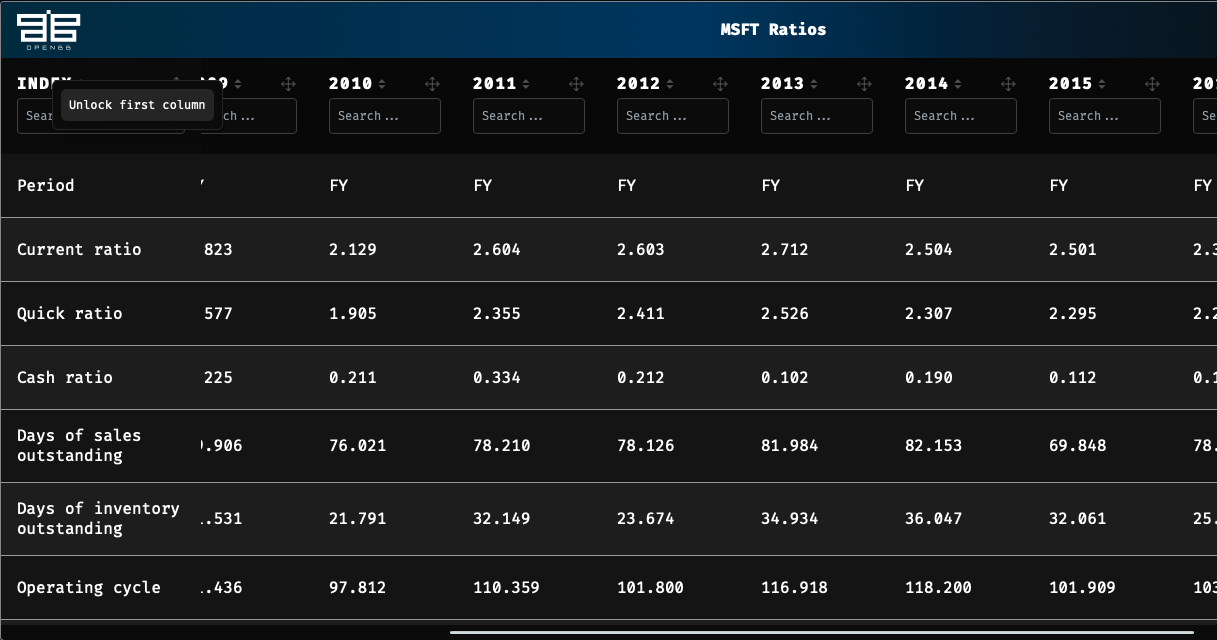1217x640 pixels.
Task: Select the Current ratio row label
Action: pyautogui.click(x=79, y=249)
